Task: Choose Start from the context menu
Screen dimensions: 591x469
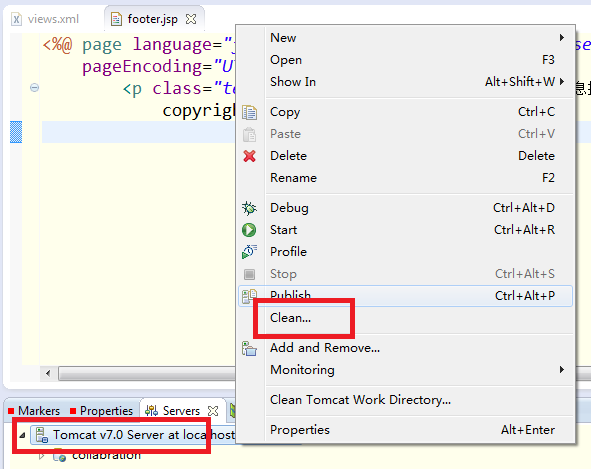Action: pos(405,230)
